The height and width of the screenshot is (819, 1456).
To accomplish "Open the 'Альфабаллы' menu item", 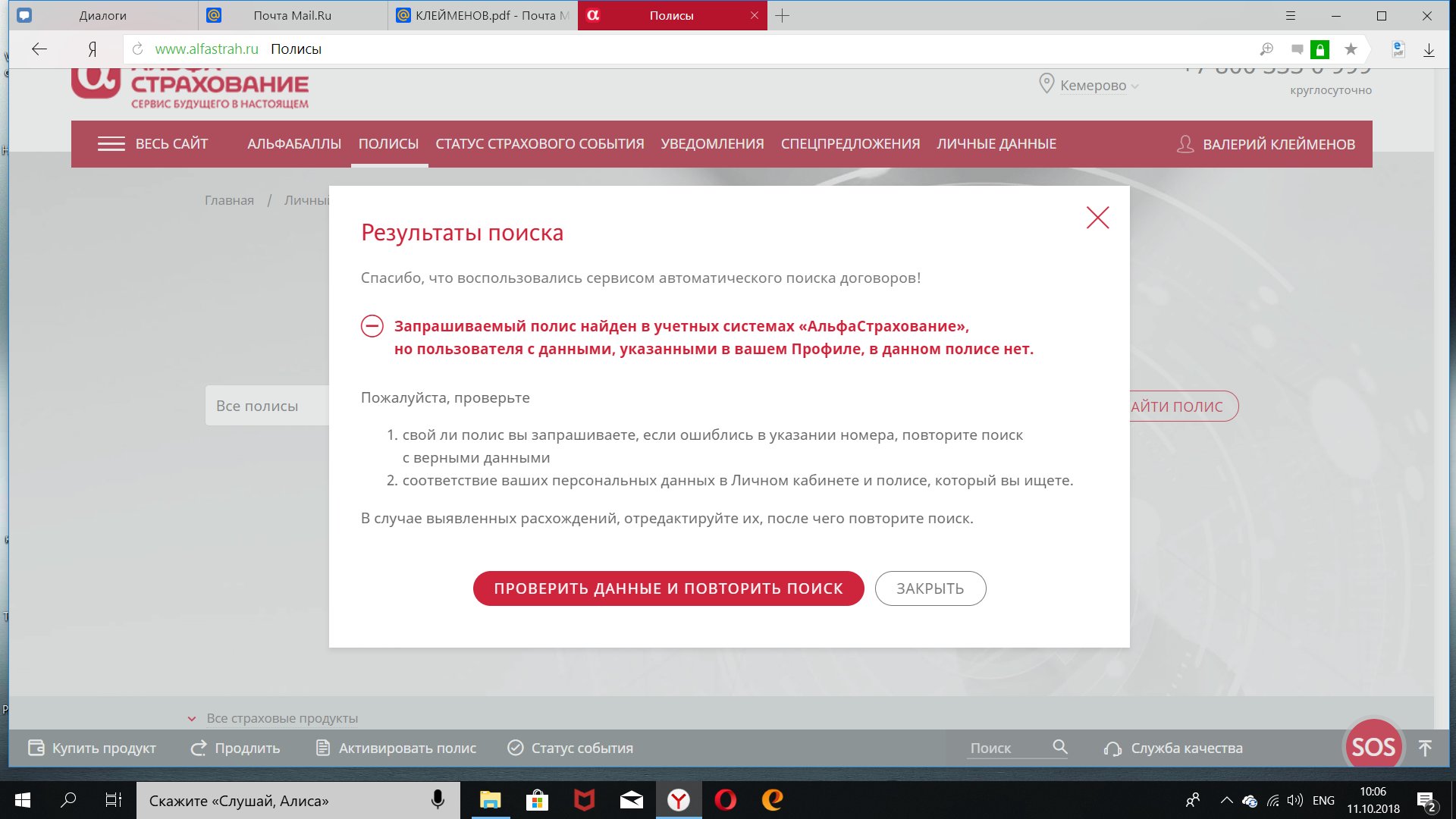I will tap(294, 144).
